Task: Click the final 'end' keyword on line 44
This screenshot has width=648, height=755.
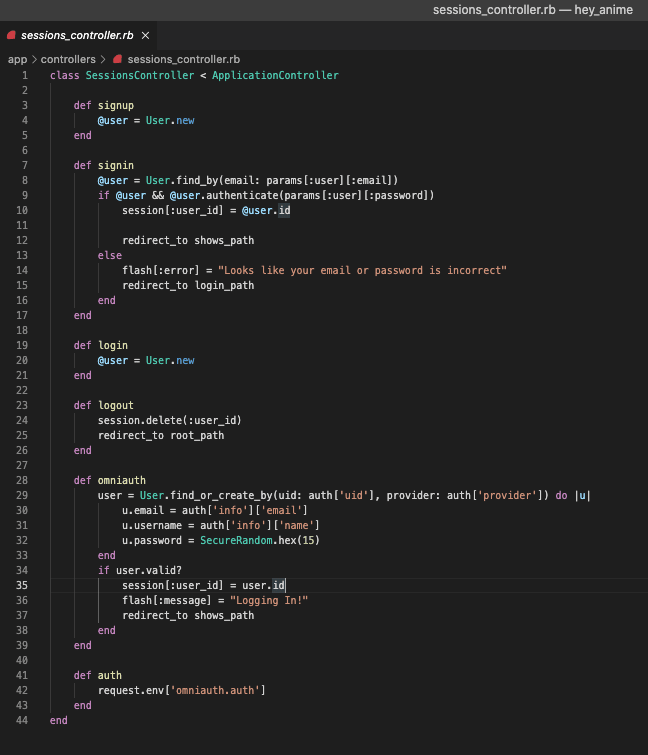Action: pos(59,720)
